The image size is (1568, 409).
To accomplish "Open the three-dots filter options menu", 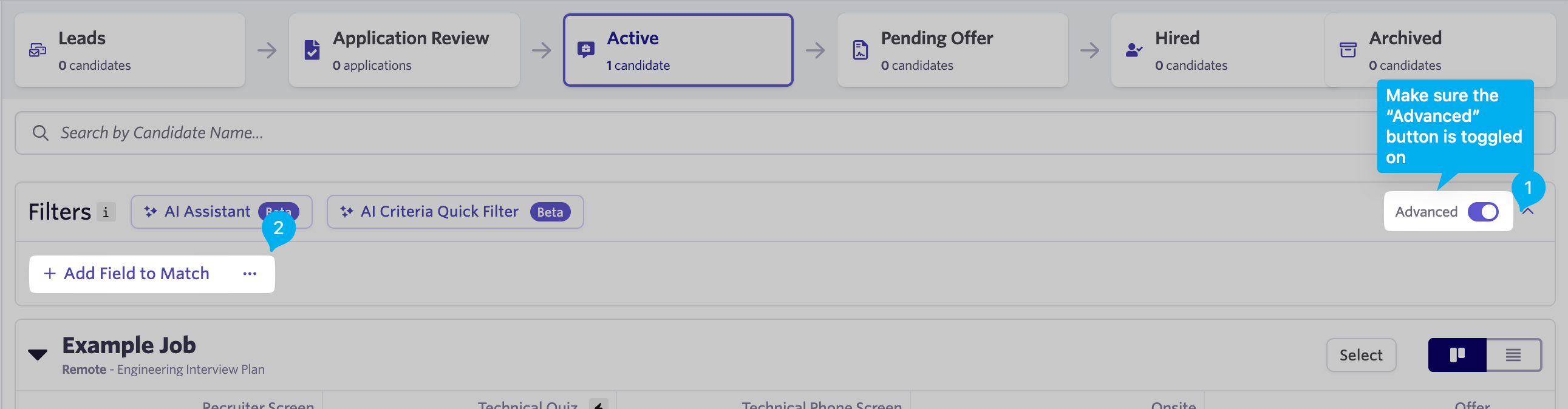I will pos(250,274).
